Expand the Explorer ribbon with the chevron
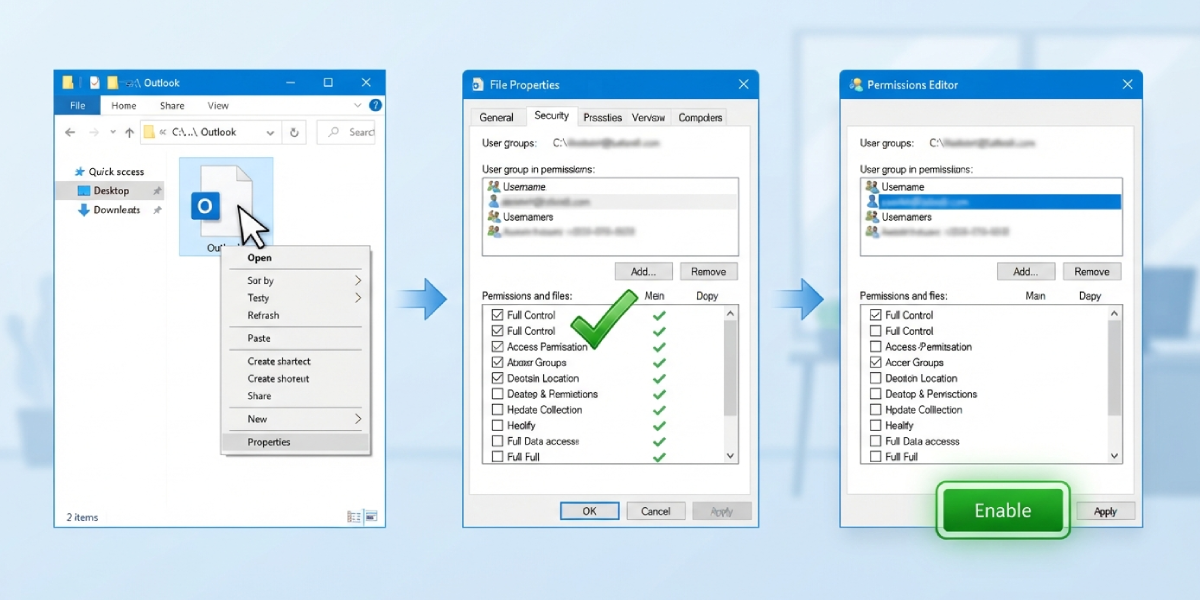Viewport: 1200px width, 600px height. tap(358, 105)
